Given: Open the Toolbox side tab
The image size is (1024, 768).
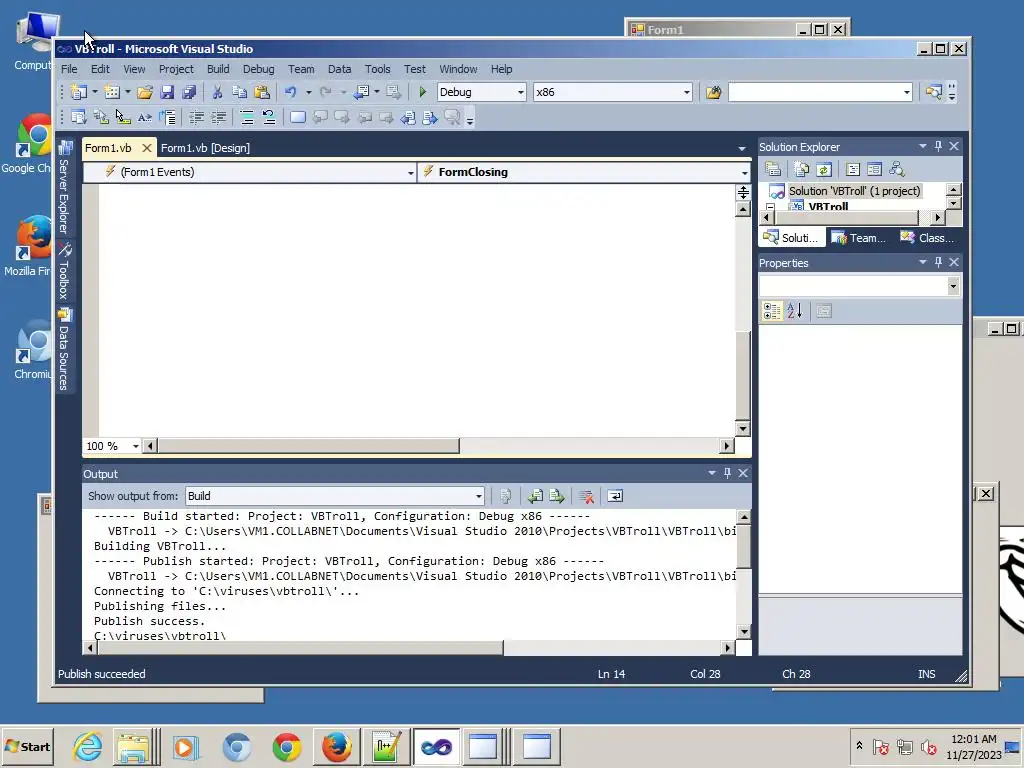Looking at the screenshot, I should coord(64,272).
